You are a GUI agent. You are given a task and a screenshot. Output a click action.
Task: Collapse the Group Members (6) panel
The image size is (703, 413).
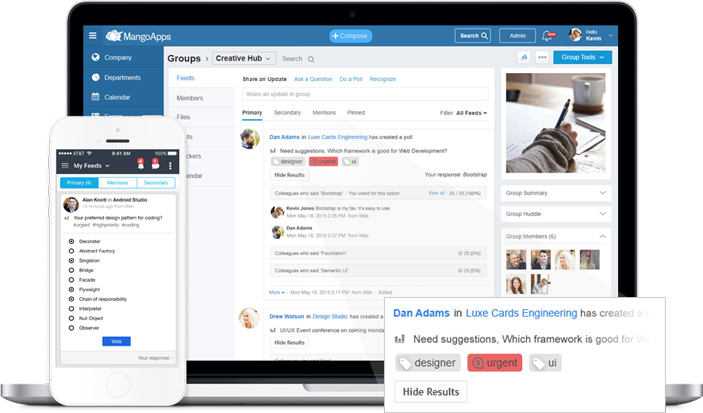pyautogui.click(x=603, y=236)
